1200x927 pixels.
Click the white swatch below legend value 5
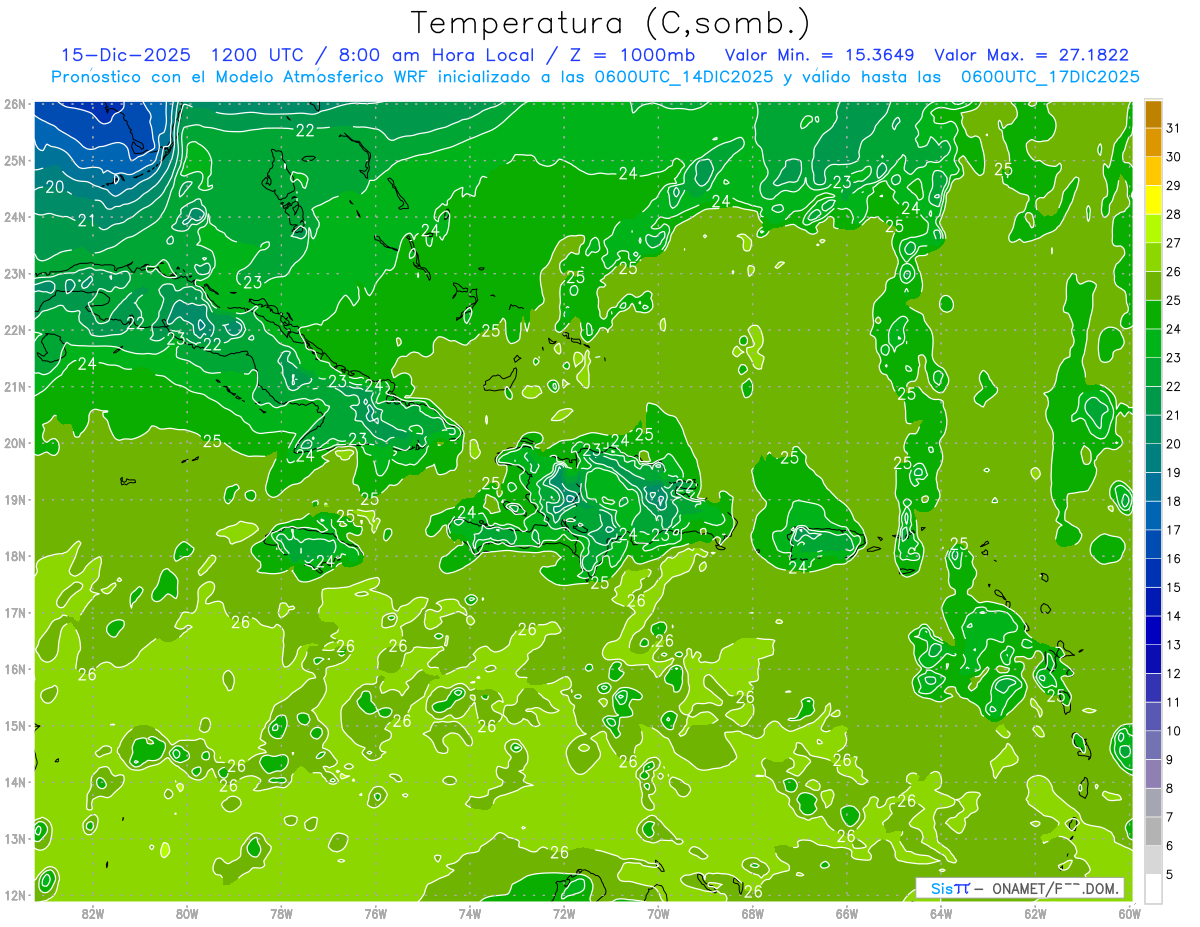1153,887
